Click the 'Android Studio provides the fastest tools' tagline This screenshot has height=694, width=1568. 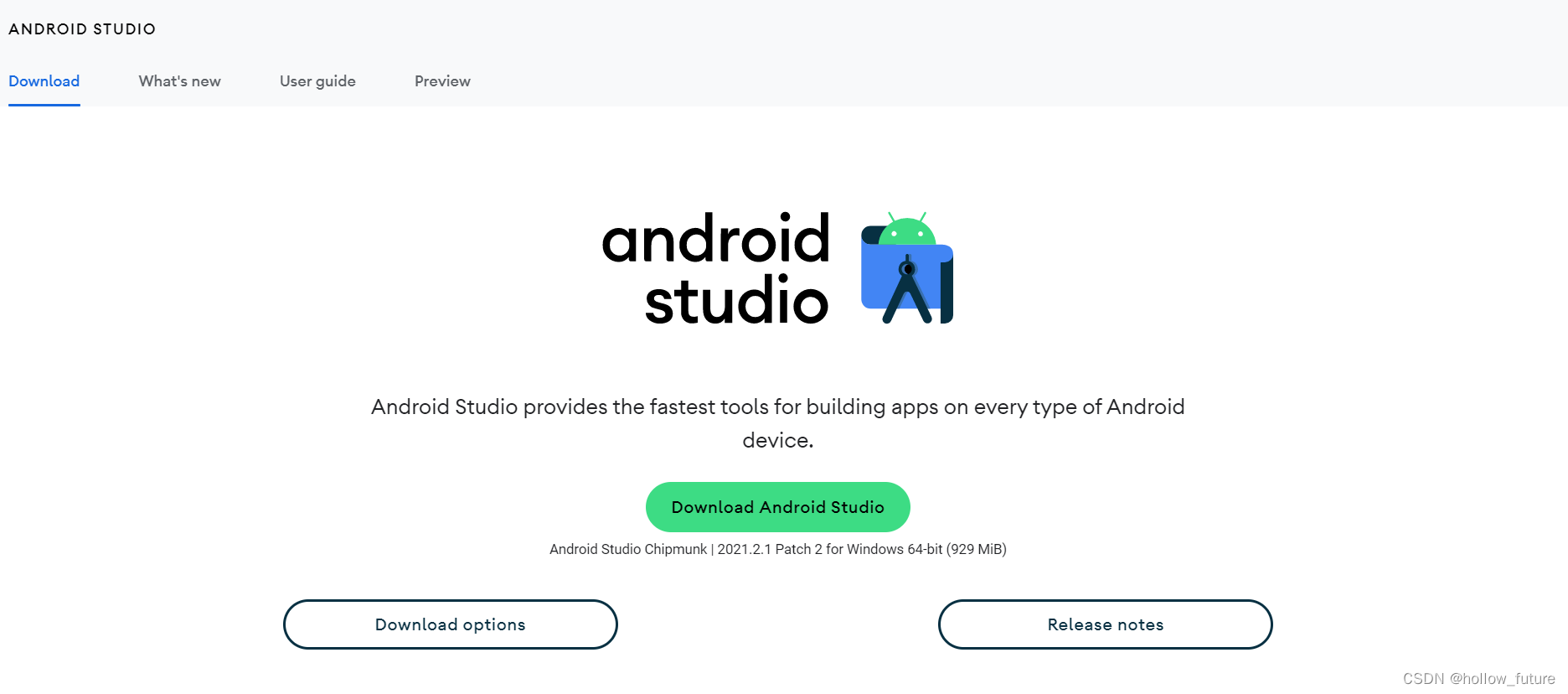778,423
